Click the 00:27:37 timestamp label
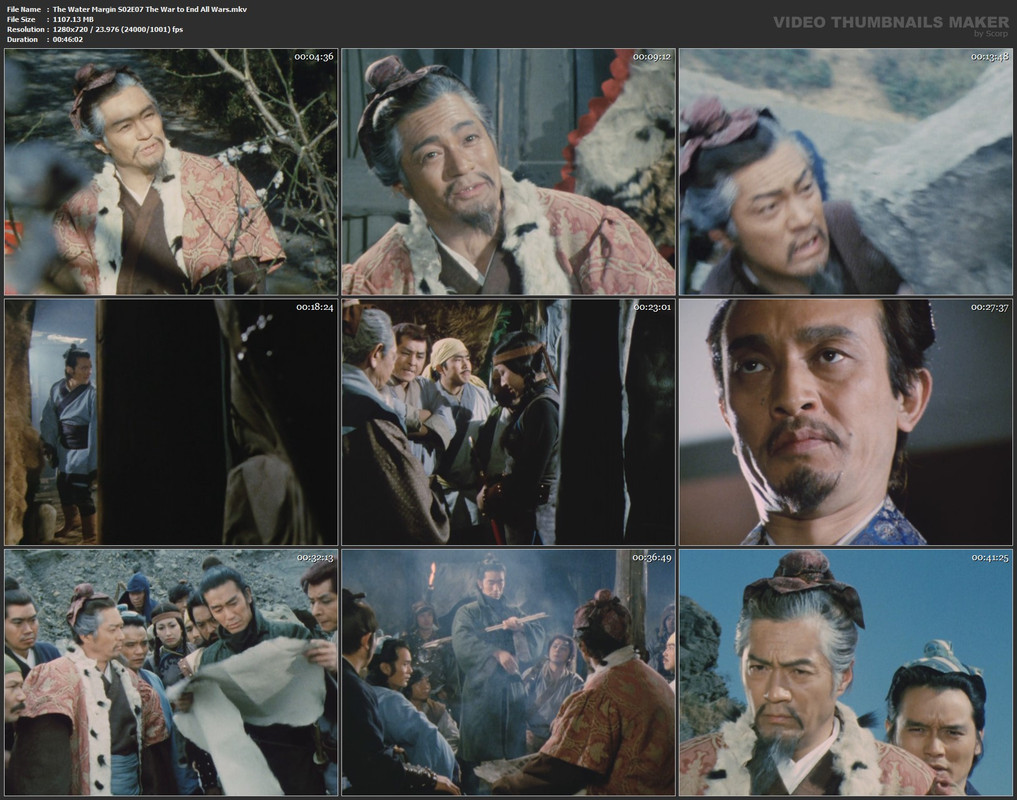1017x800 pixels. (x=990, y=307)
